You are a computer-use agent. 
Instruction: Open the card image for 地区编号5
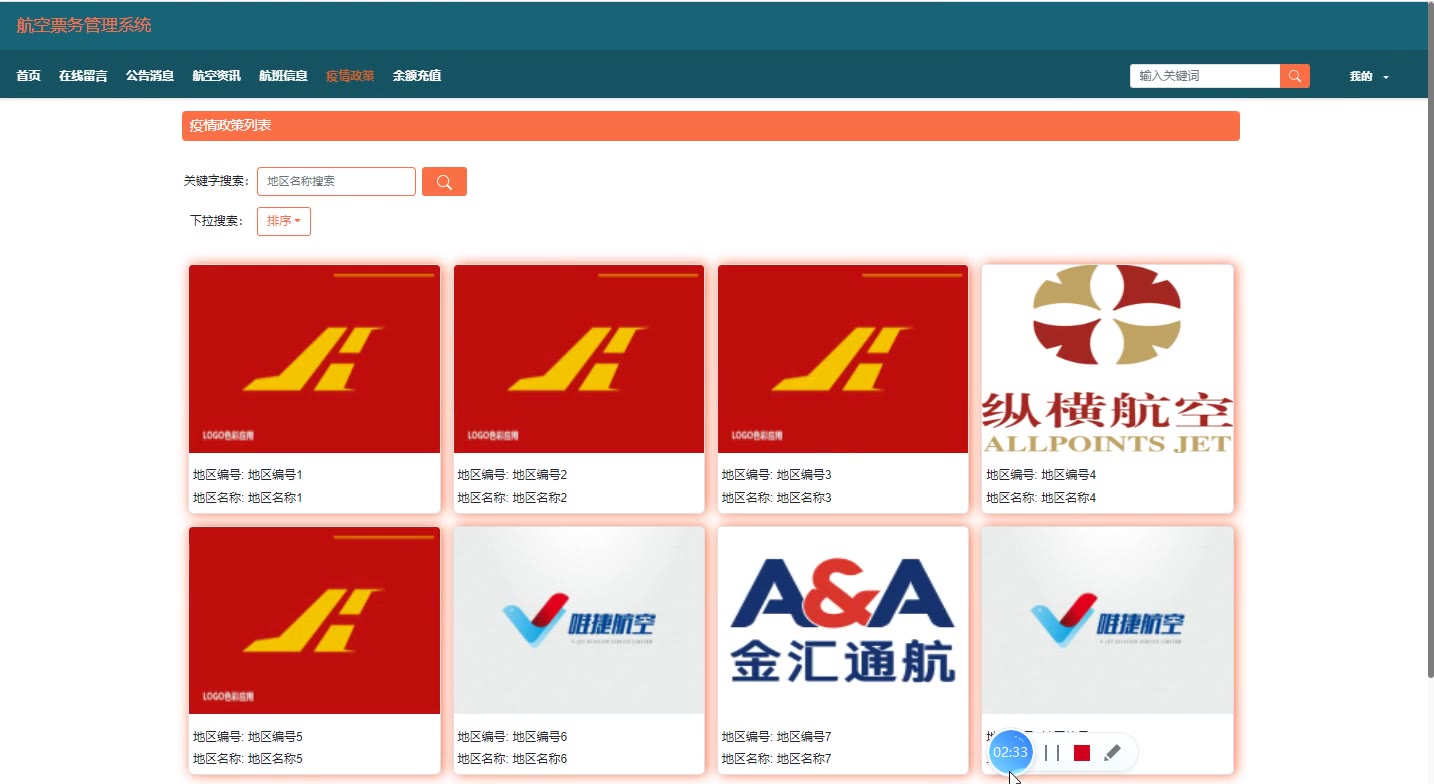314,621
